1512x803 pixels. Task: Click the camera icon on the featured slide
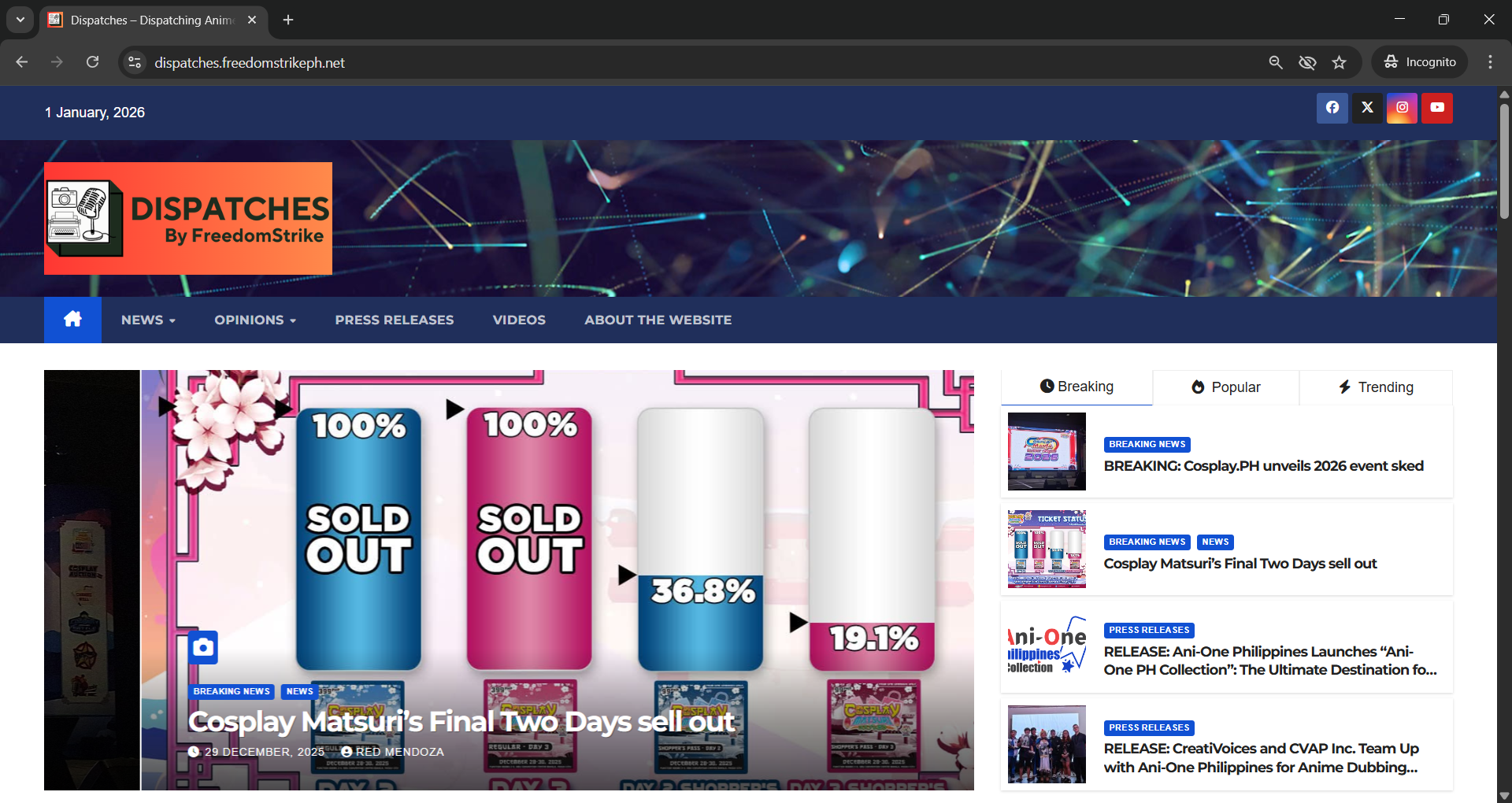click(203, 647)
